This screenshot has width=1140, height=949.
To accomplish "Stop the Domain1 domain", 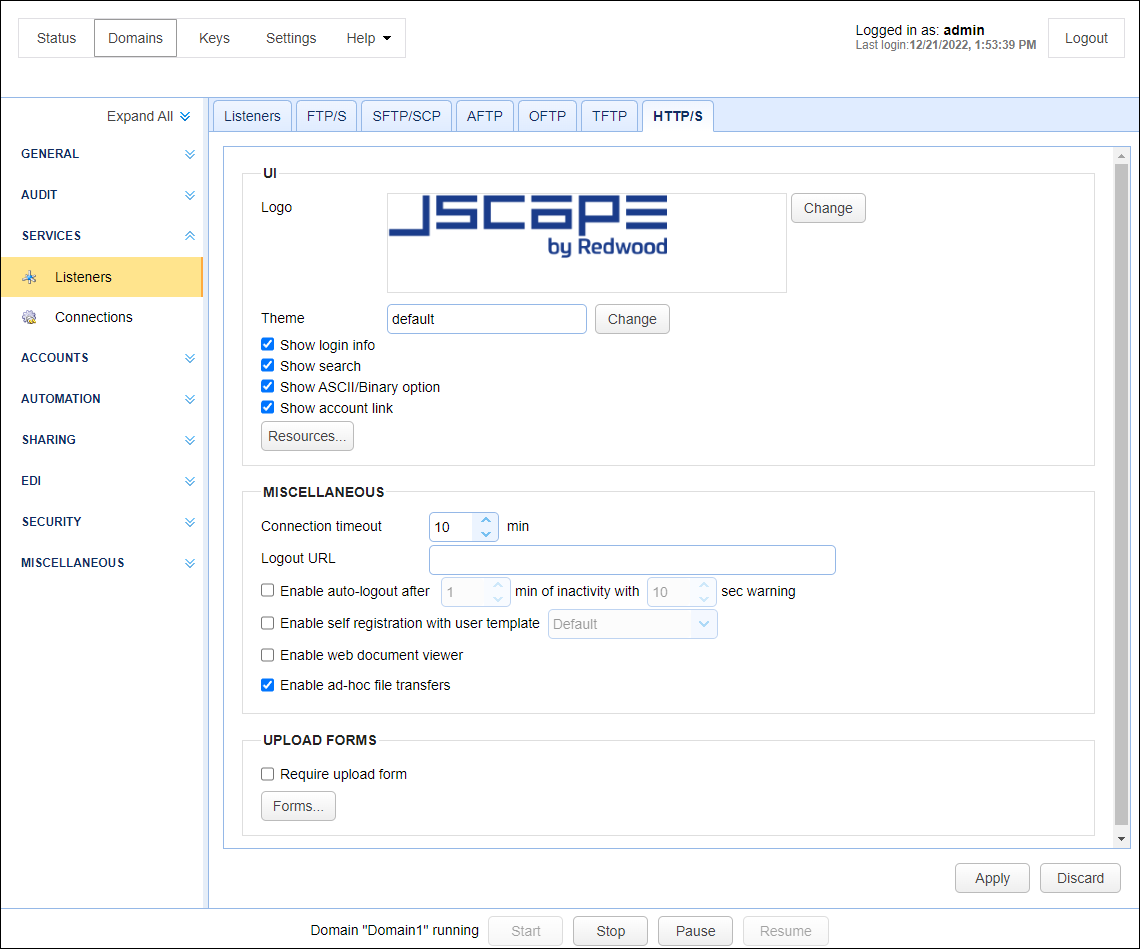I will [x=611, y=931].
